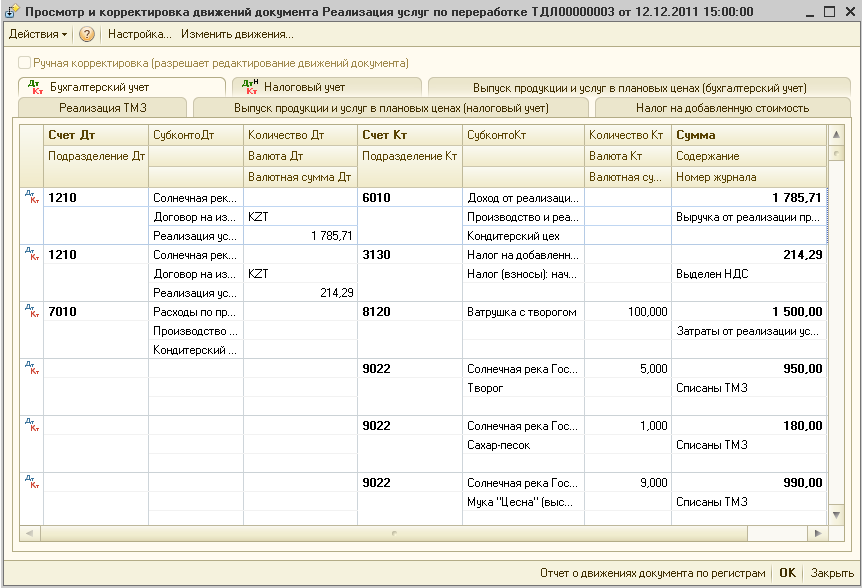862x588 pixels.
Task: Click the Закрыть button
Action: (832, 573)
